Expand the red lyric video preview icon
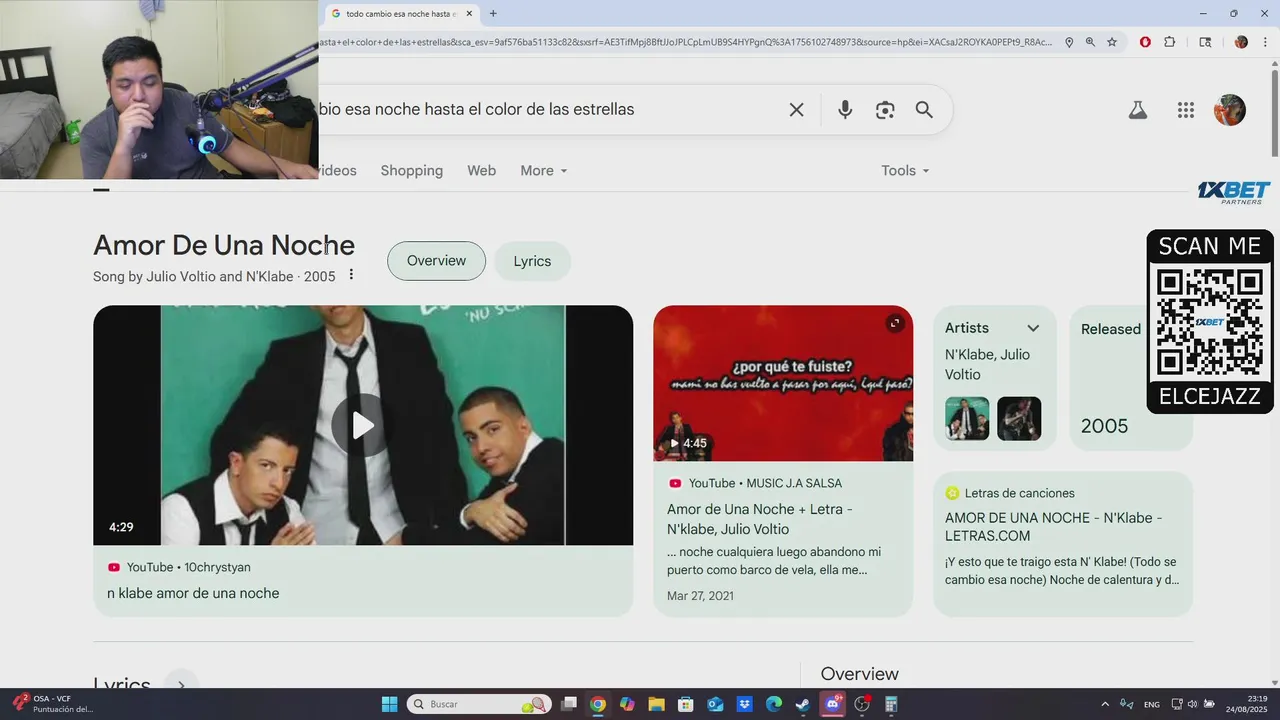1280x720 pixels. tap(895, 323)
